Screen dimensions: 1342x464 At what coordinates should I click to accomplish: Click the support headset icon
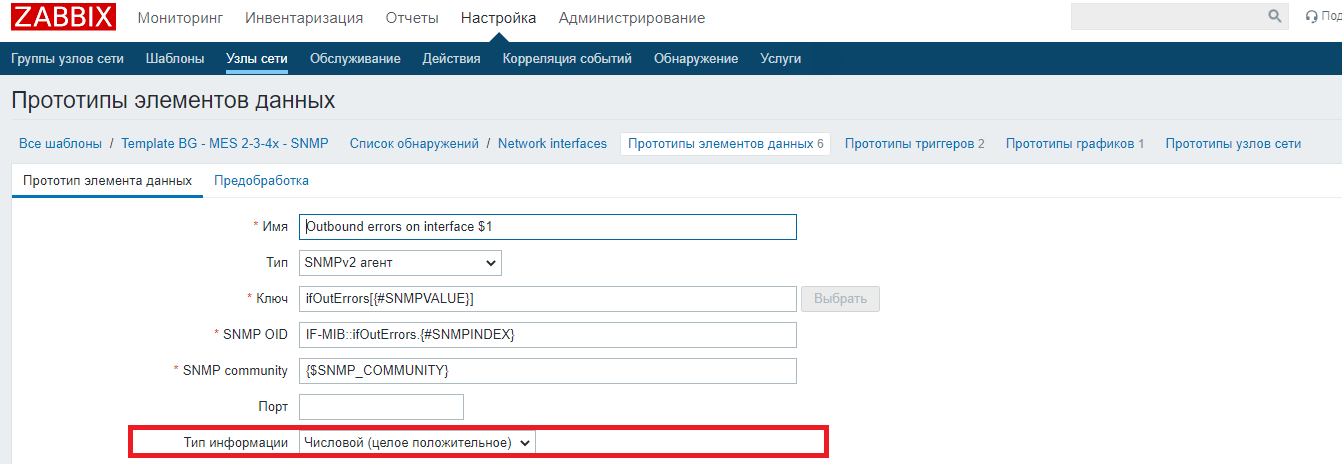point(1312,17)
